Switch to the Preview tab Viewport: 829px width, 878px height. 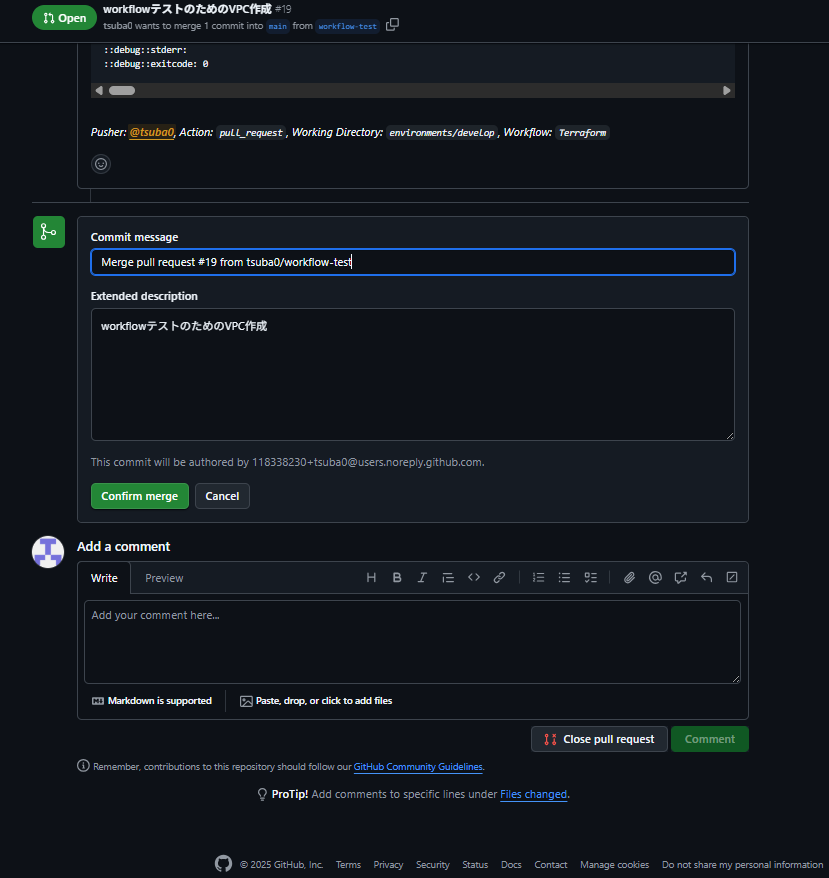[x=164, y=577]
